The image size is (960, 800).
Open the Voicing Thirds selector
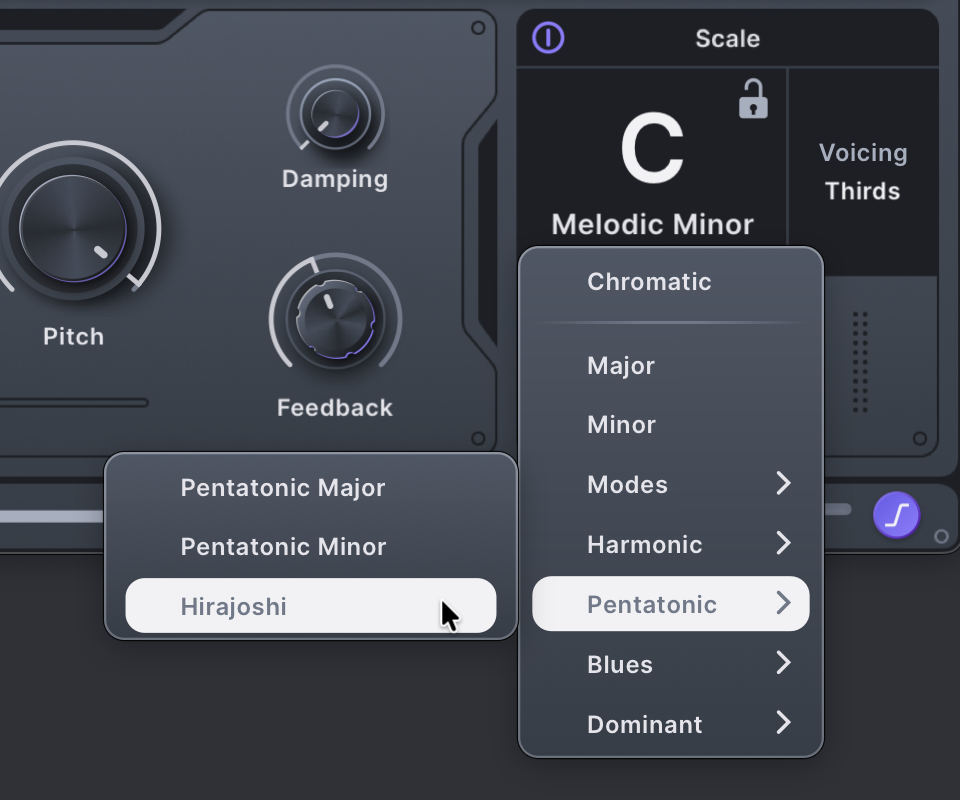[862, 173]
